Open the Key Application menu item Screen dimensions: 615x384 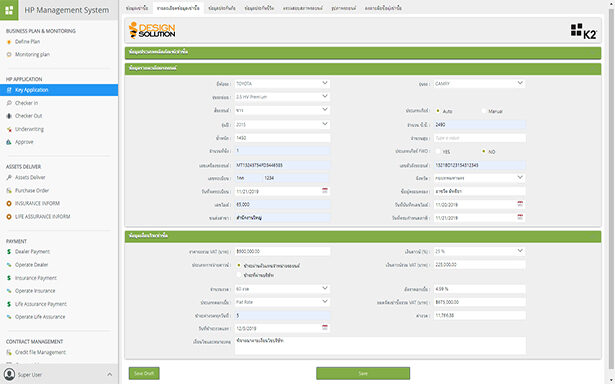coord(59,90)
